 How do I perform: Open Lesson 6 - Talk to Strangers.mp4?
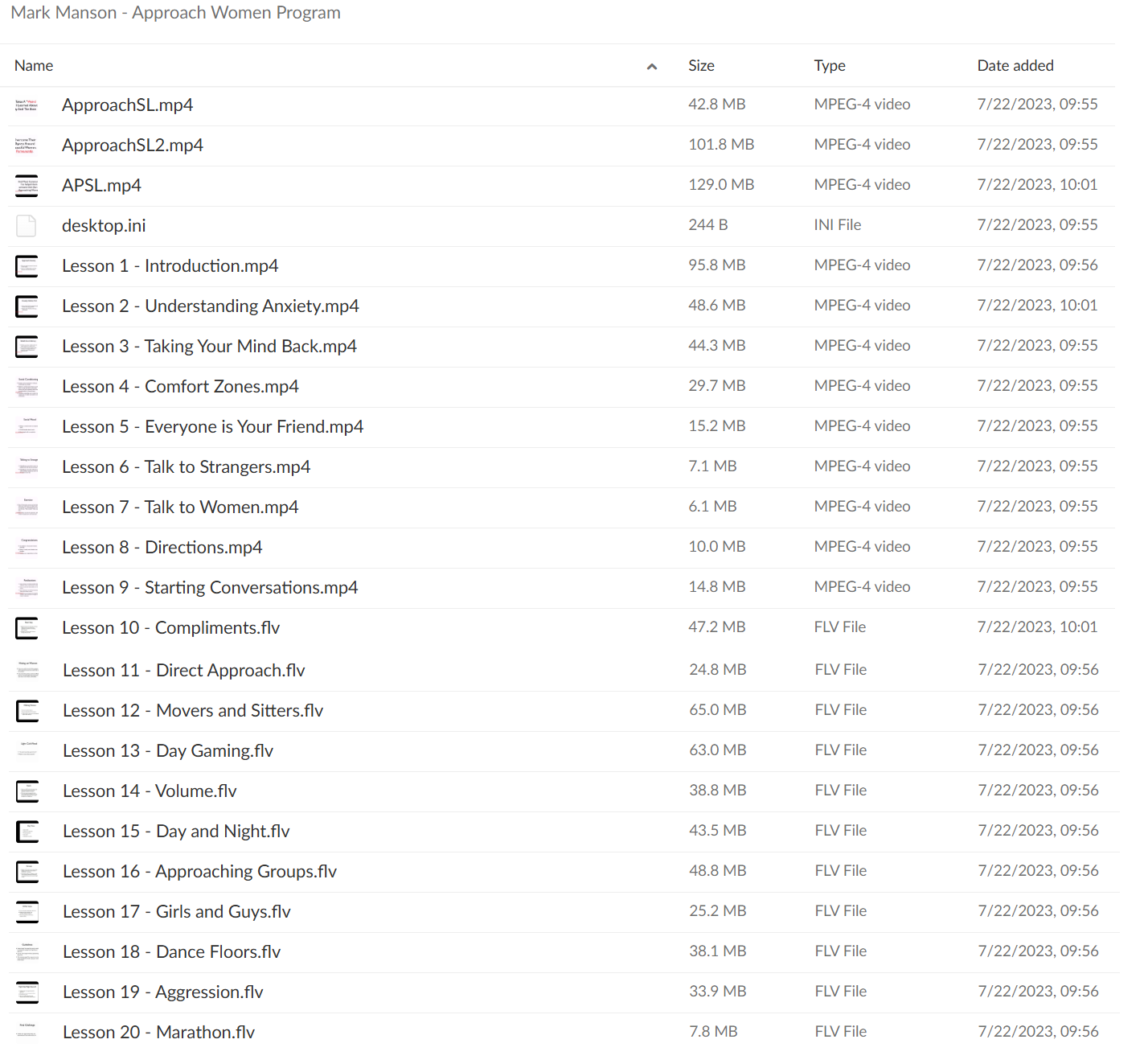(x=186, y=467)
